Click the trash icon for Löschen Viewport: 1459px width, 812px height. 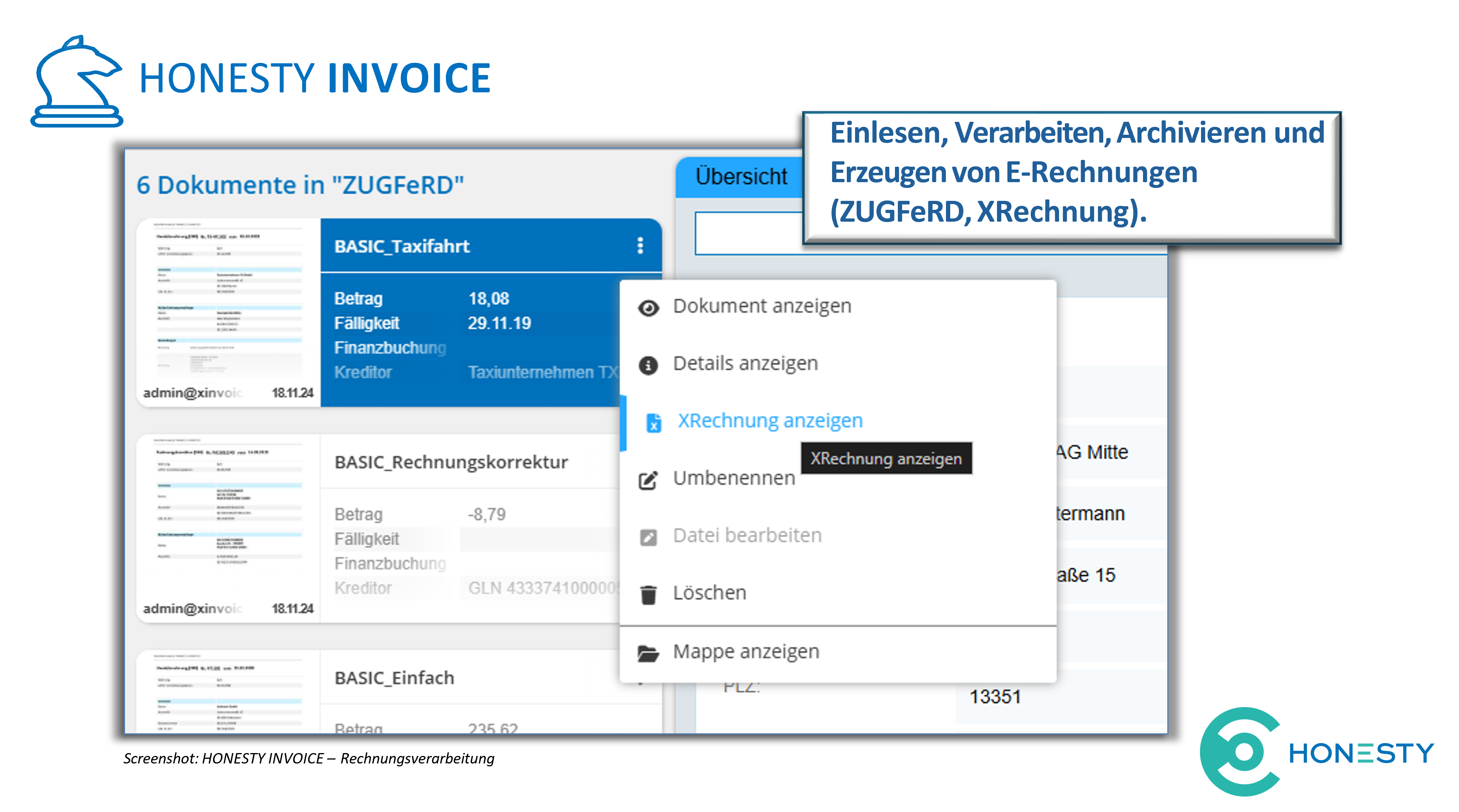coord(648,595)
